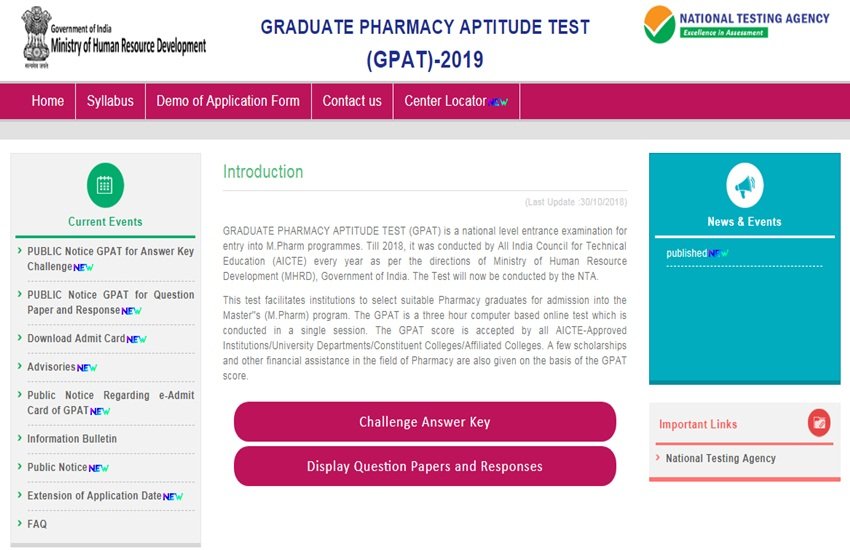Screen dimensions: 850x550
Task: Open the Center Locator menu
Action: [x=456, y=101]
